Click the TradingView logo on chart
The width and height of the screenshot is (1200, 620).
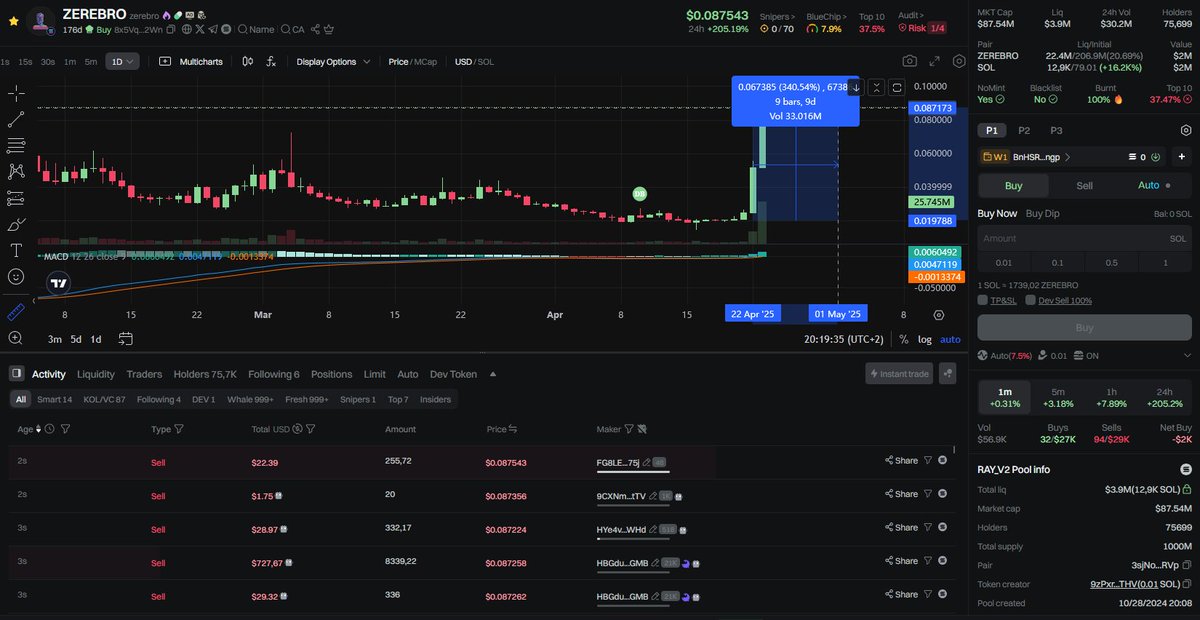[59, 283]
